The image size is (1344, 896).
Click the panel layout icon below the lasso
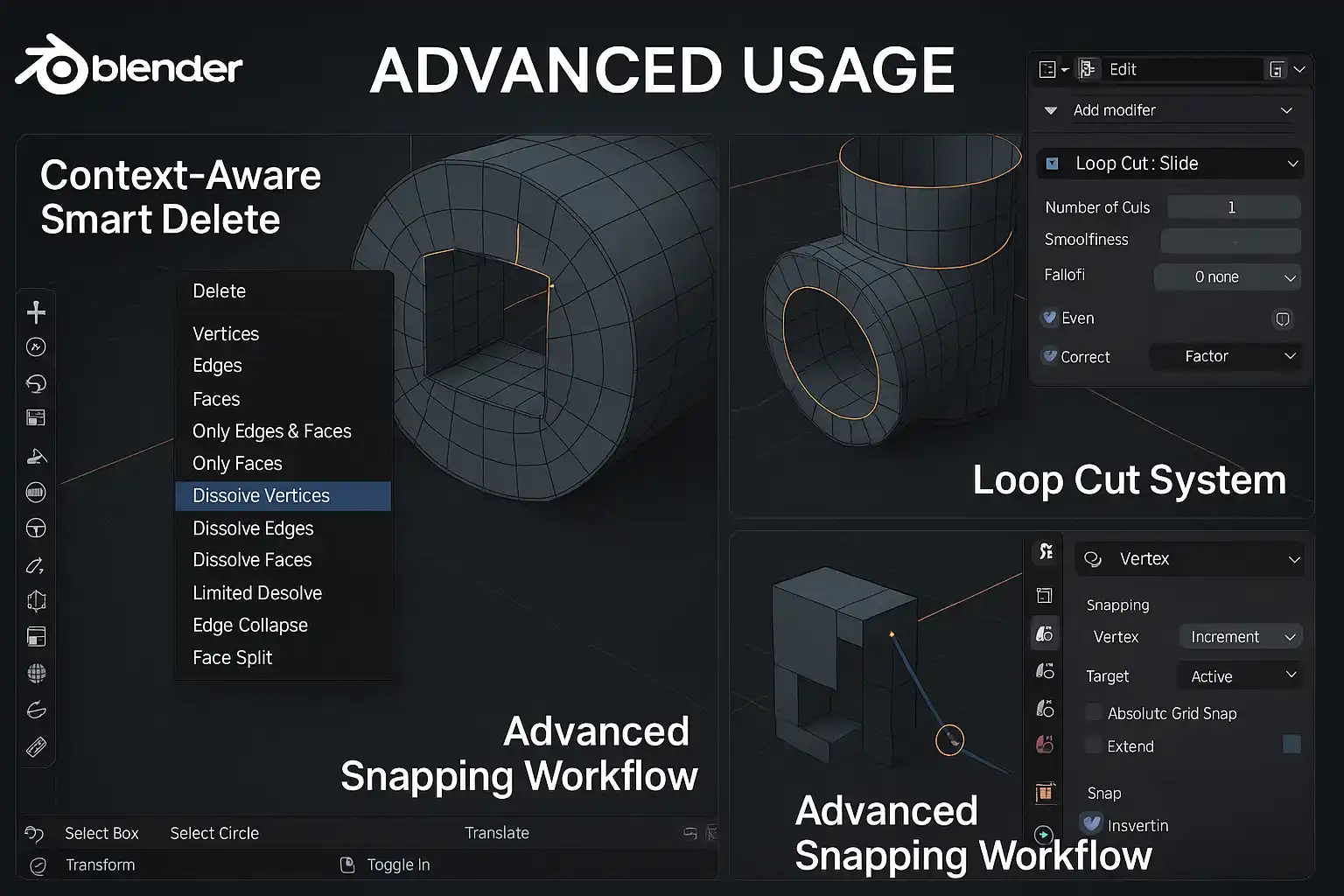coord(36,418)
